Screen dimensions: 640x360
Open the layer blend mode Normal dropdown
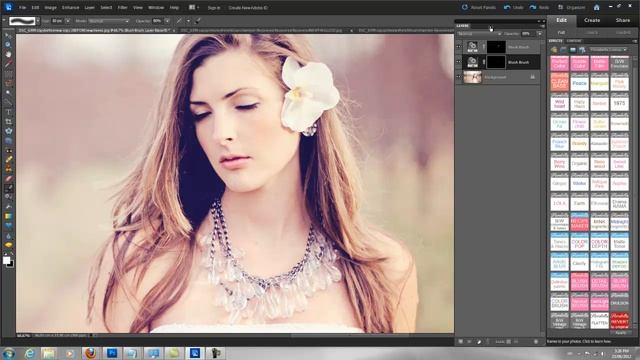[x=480, y=34]
